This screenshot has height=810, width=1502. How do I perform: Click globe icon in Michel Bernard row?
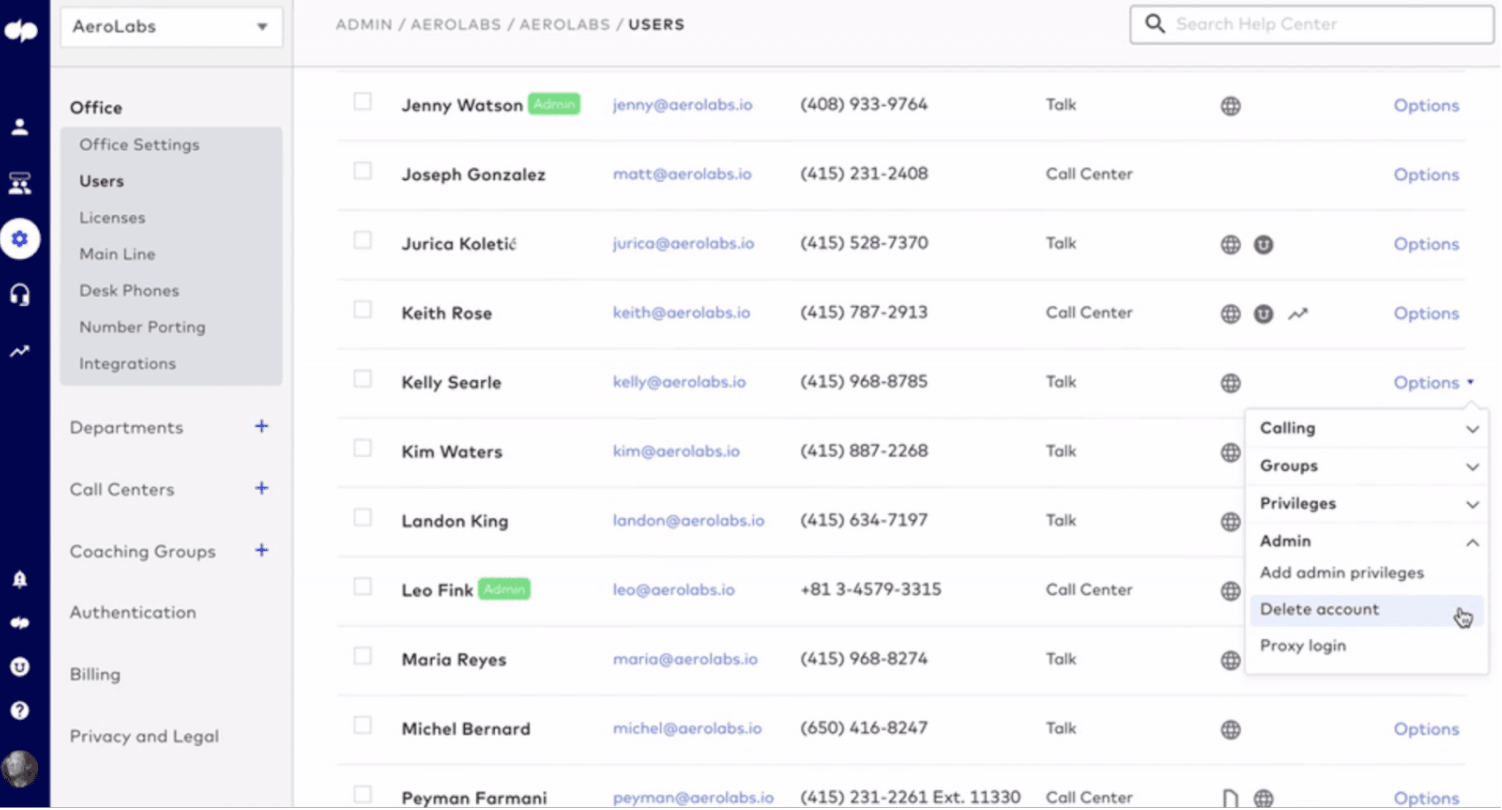coord(1231,730)
